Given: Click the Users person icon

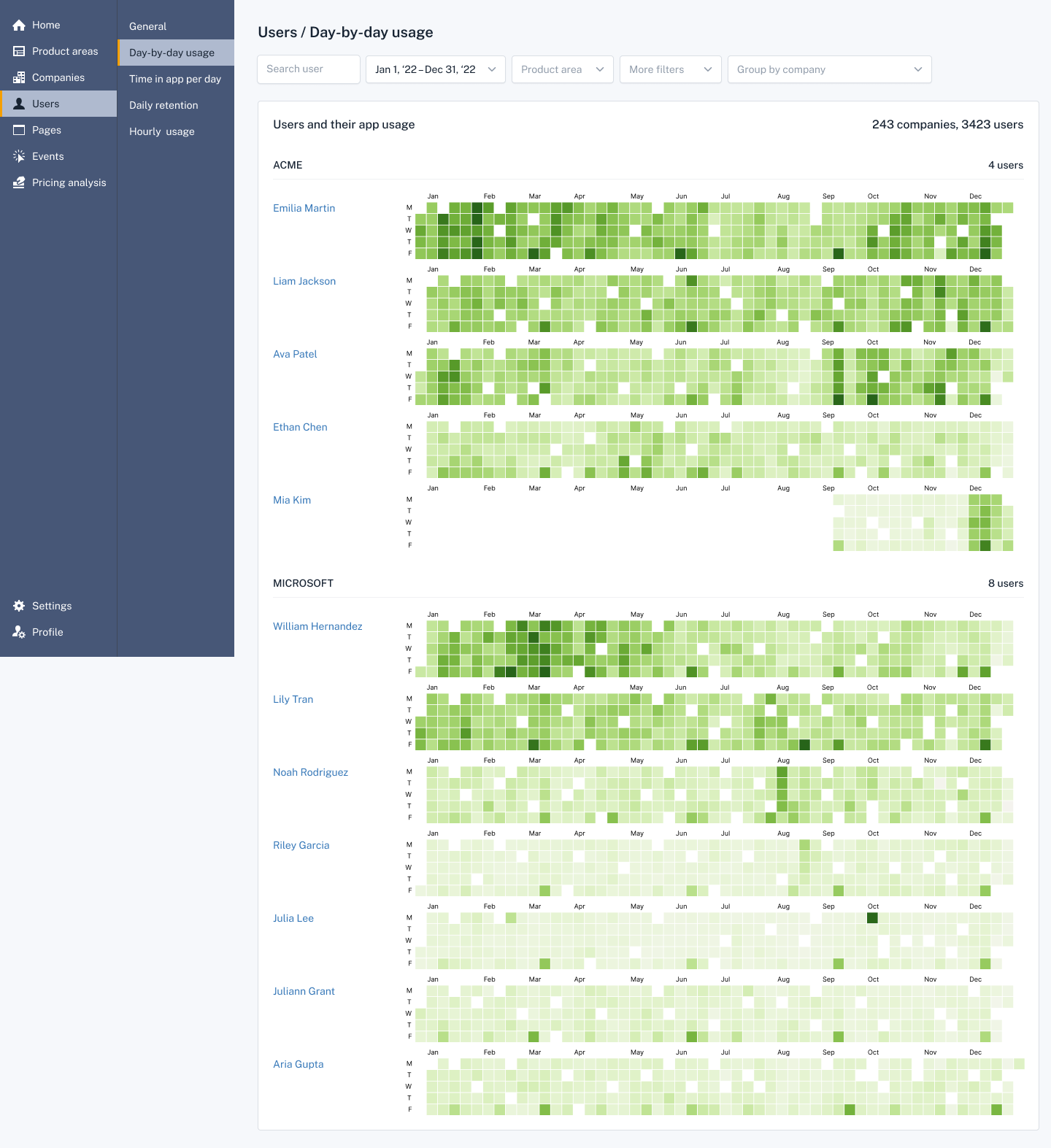Looking at the screenshot, I should click(x=19, y=104).
